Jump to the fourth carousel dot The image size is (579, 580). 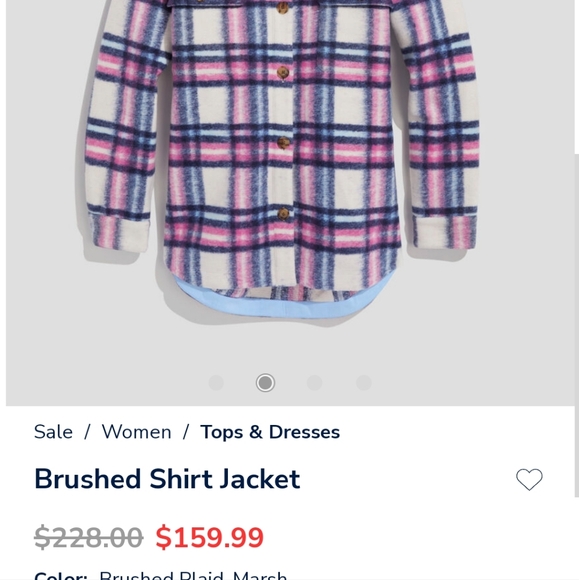click(364, 382)
